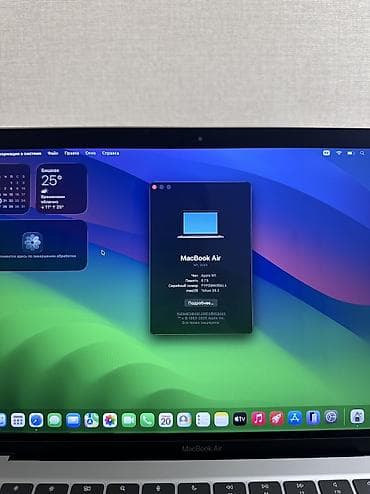Viewport: 370px width, 494px height.
Task: Minimize the About This Mac window
Action: click(x=162, y=187)
